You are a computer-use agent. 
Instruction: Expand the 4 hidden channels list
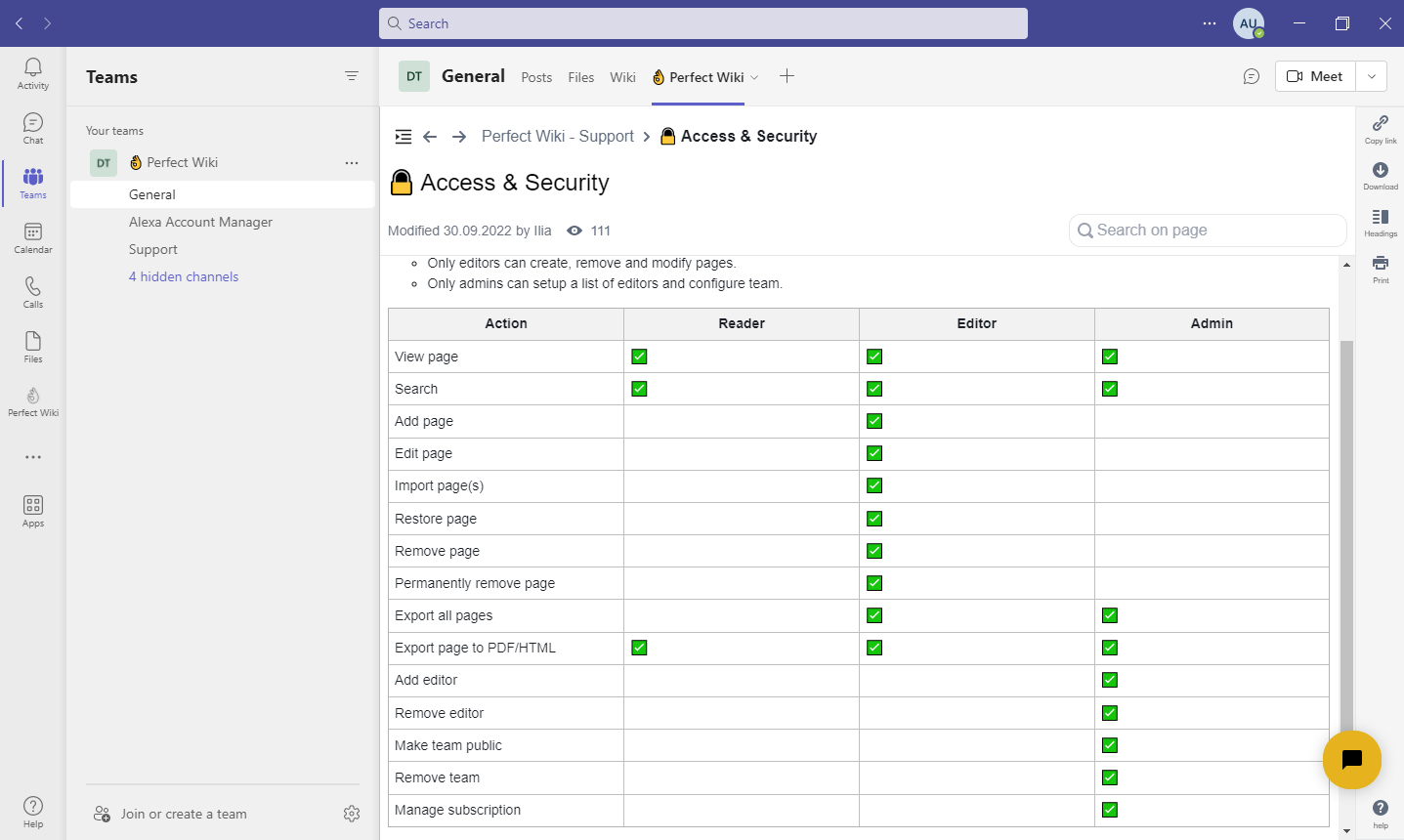(x=184, y=276)
